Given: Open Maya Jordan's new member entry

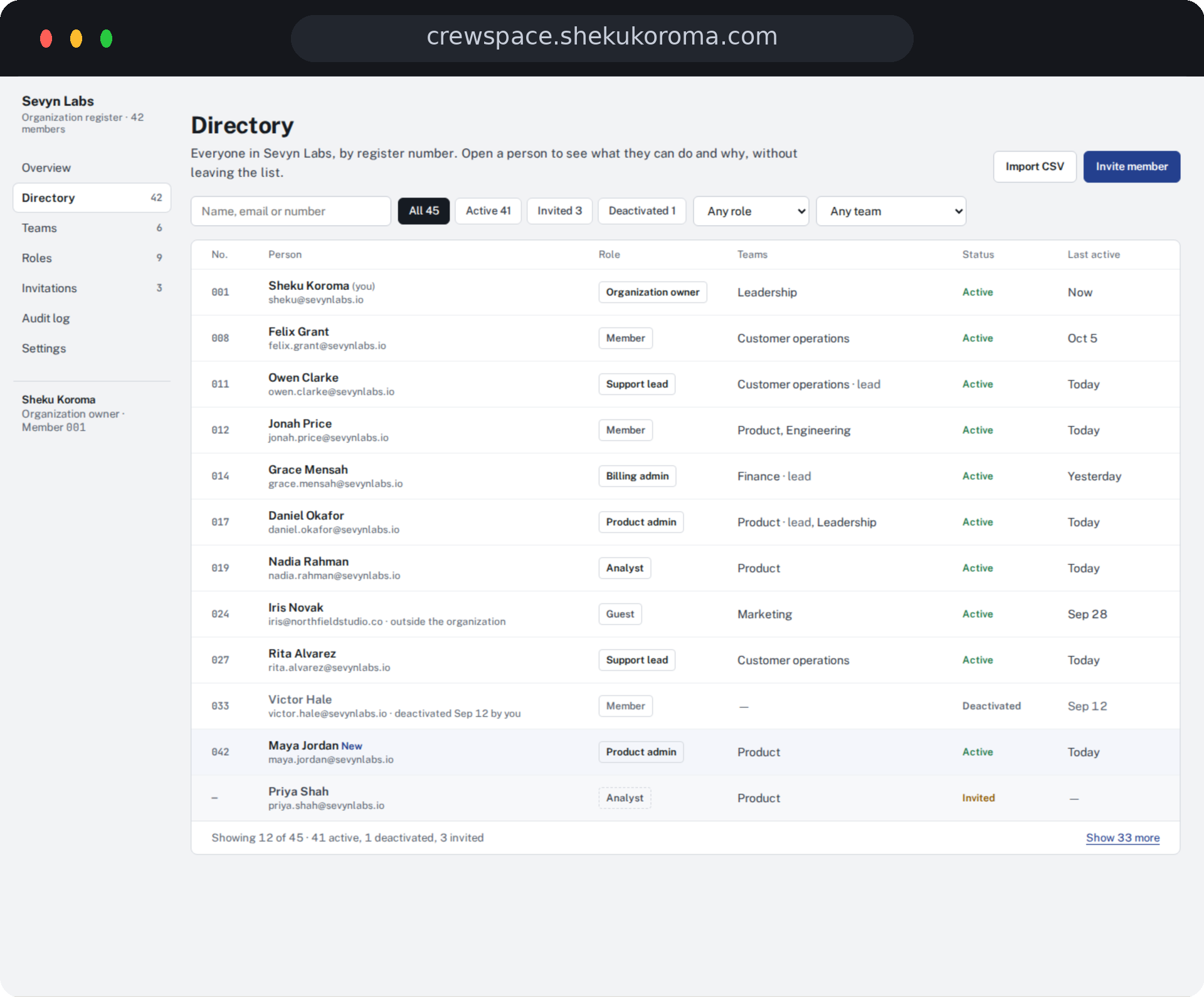Looking at the screenshot, I should point(685,752).
